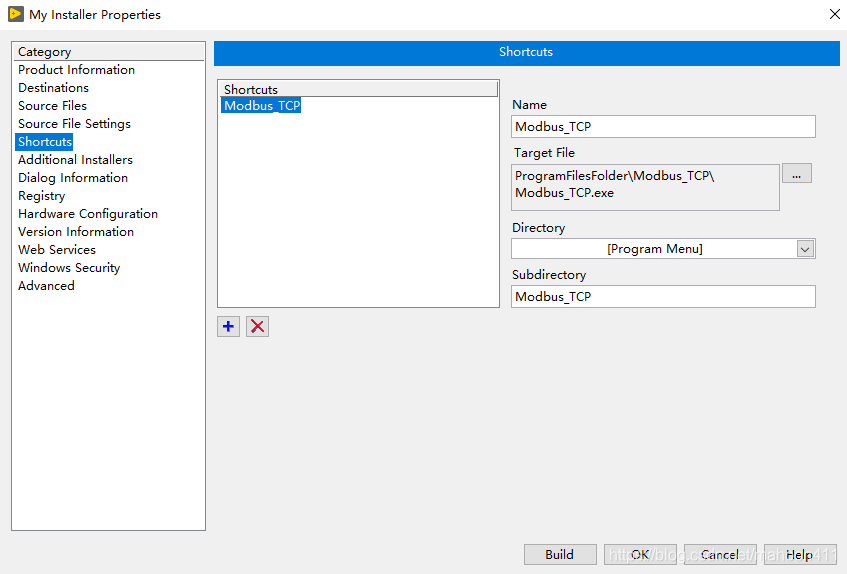The height and width of the screenshot is (574, 847).
Task: Click into the Name input field
Action: pos(663,127)
